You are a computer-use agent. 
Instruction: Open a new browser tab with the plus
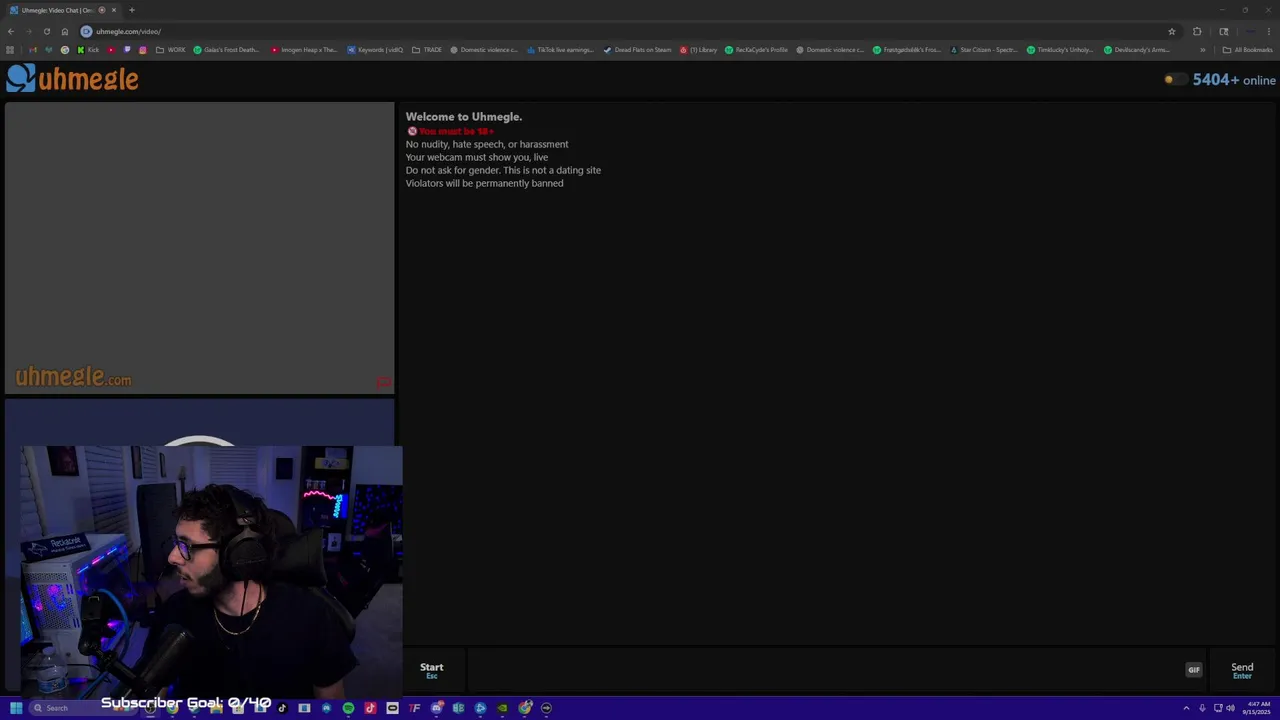pyautogui.click(x=131, y=10)
